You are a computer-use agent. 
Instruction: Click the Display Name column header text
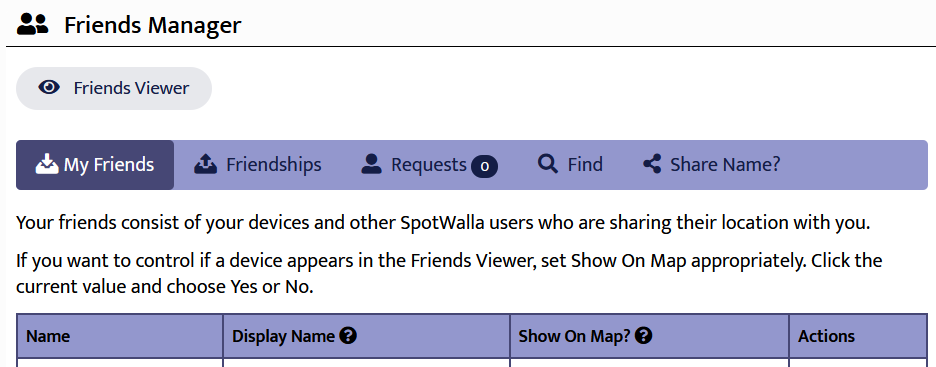(x=283, y=337)
